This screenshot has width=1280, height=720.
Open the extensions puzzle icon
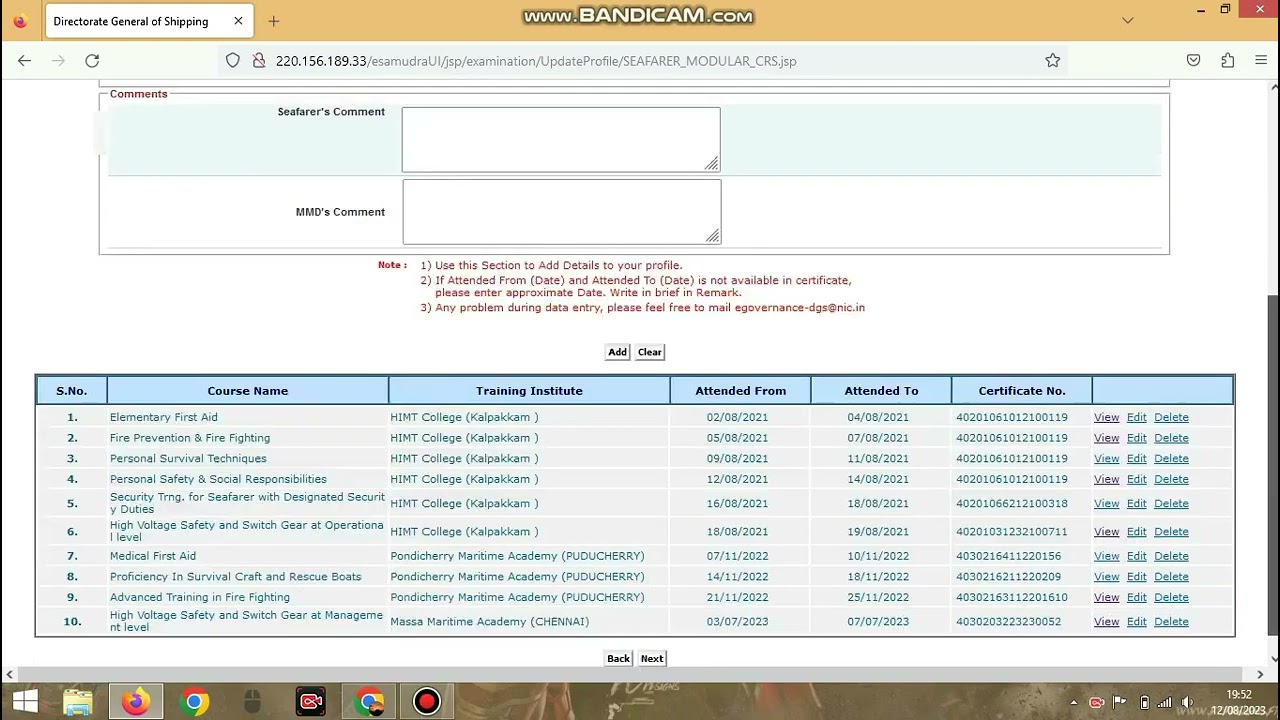1227,61
